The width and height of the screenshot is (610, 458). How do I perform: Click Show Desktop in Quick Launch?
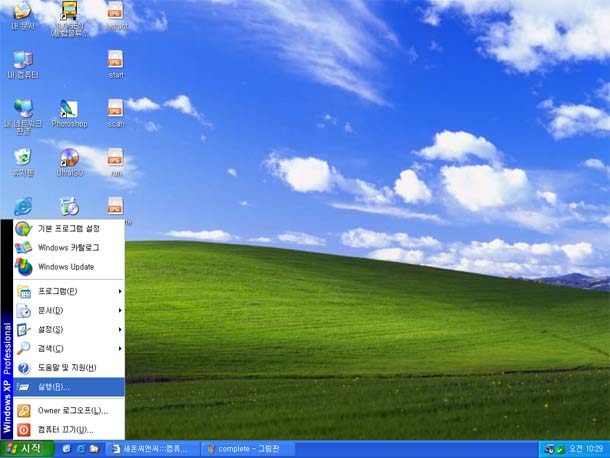tap(67, 449)
